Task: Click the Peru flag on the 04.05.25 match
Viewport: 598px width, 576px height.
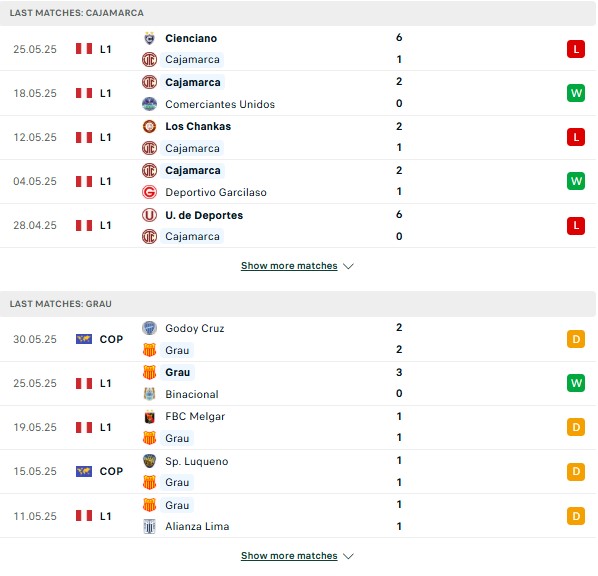Action: tap(84, 181)
